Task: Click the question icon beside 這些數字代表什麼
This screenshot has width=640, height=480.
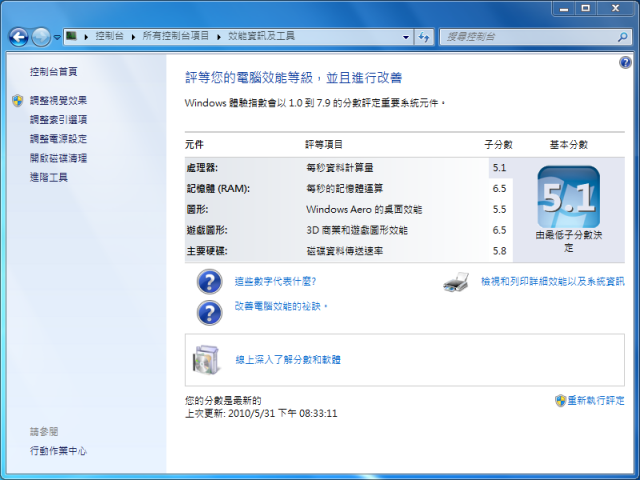Action: click(209, 282)
